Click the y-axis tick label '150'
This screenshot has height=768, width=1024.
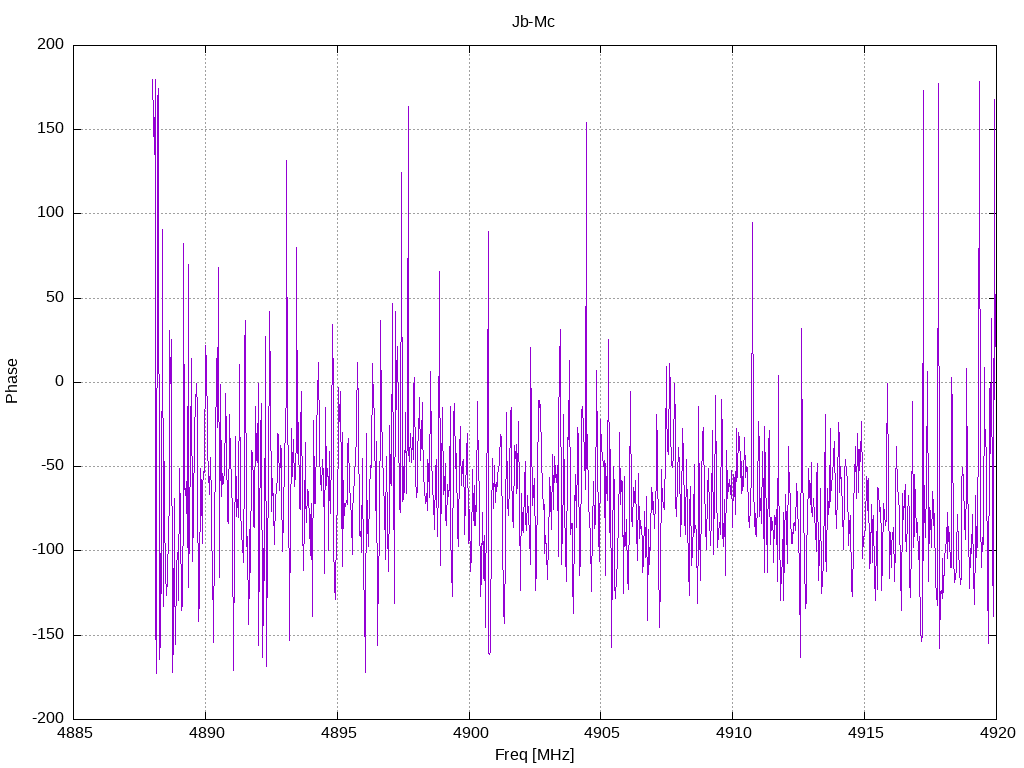click(51, 129)
